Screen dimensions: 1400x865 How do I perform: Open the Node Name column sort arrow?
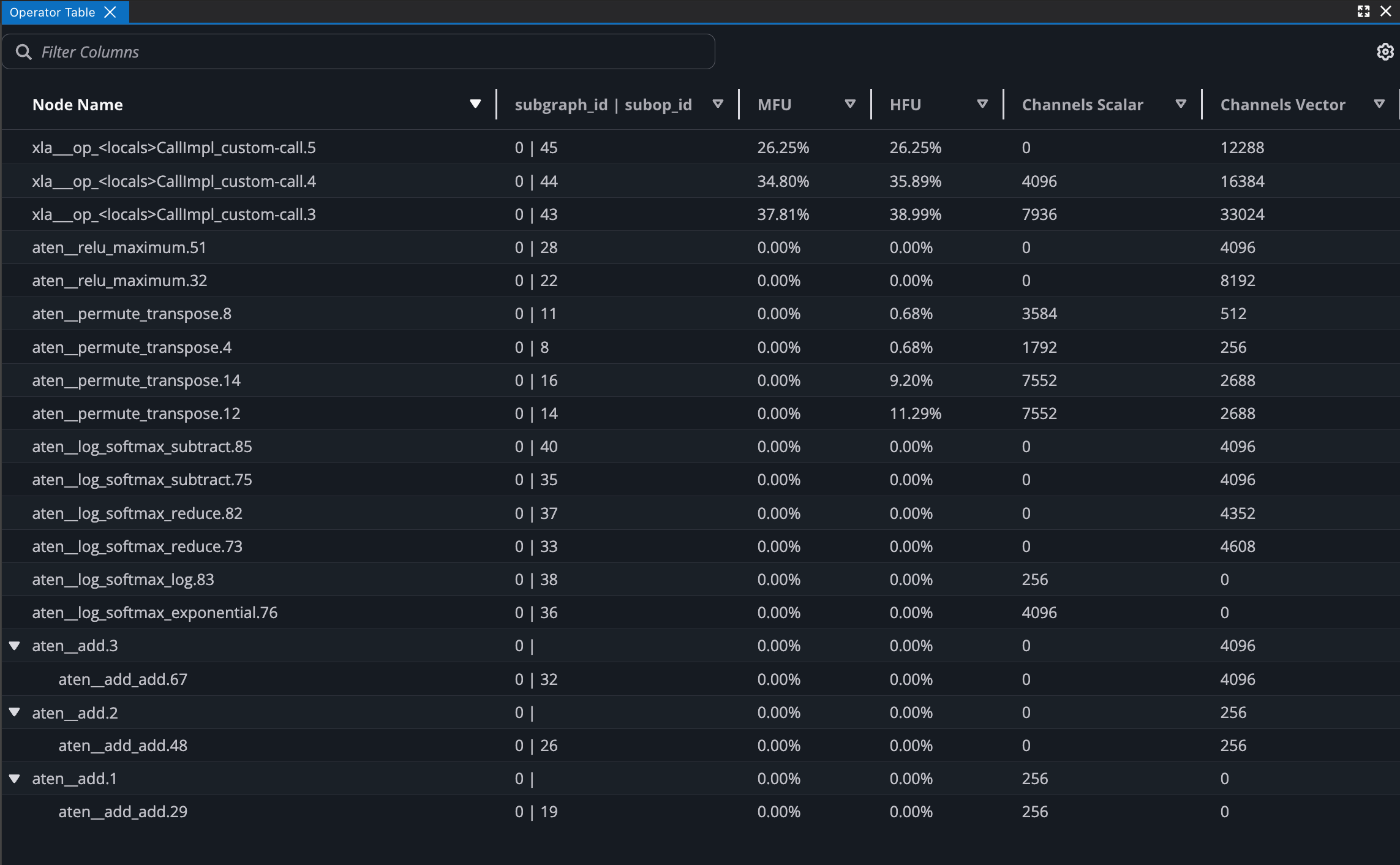[475, 104]
